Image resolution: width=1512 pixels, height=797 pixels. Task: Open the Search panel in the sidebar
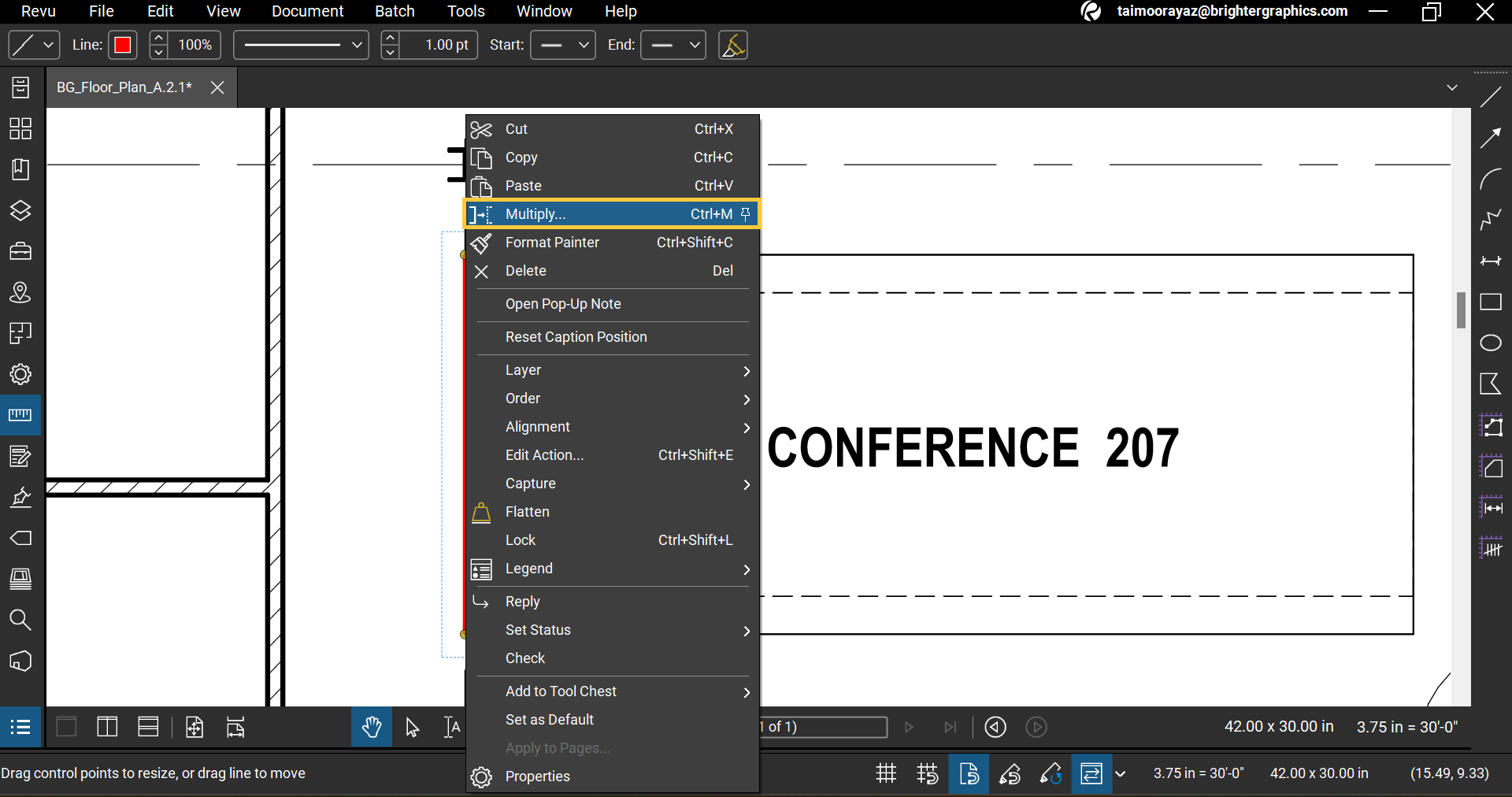click(x=20, y=620)
